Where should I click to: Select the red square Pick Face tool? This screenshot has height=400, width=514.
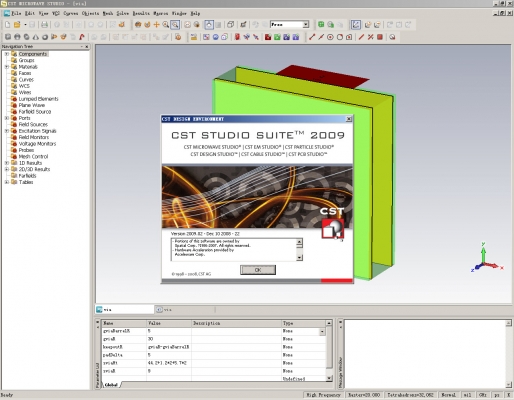click(x=380, y=37)
